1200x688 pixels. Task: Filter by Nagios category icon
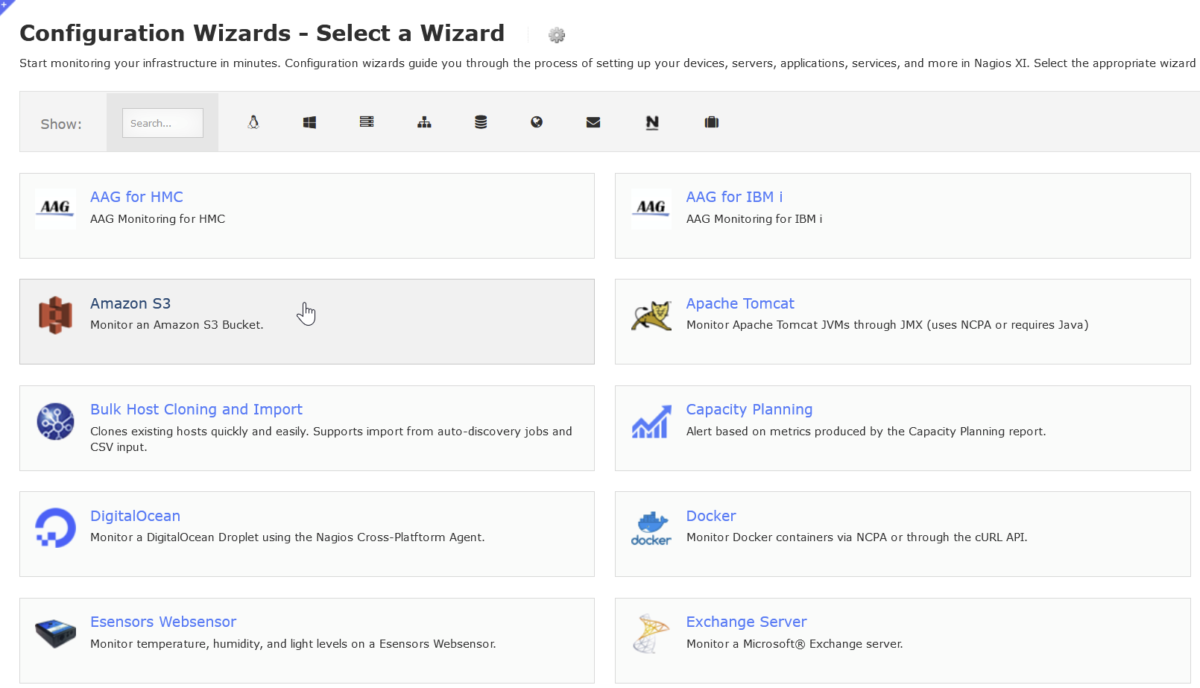(652, 122)
